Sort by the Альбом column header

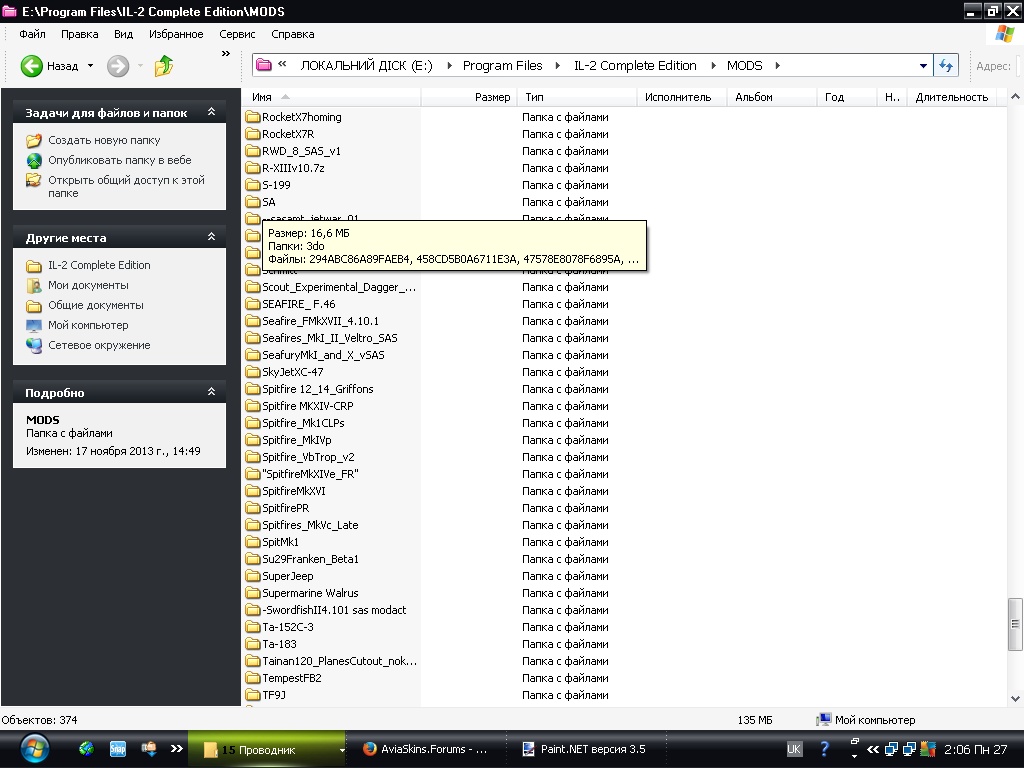pyautogui.click(x=772, y=97)
